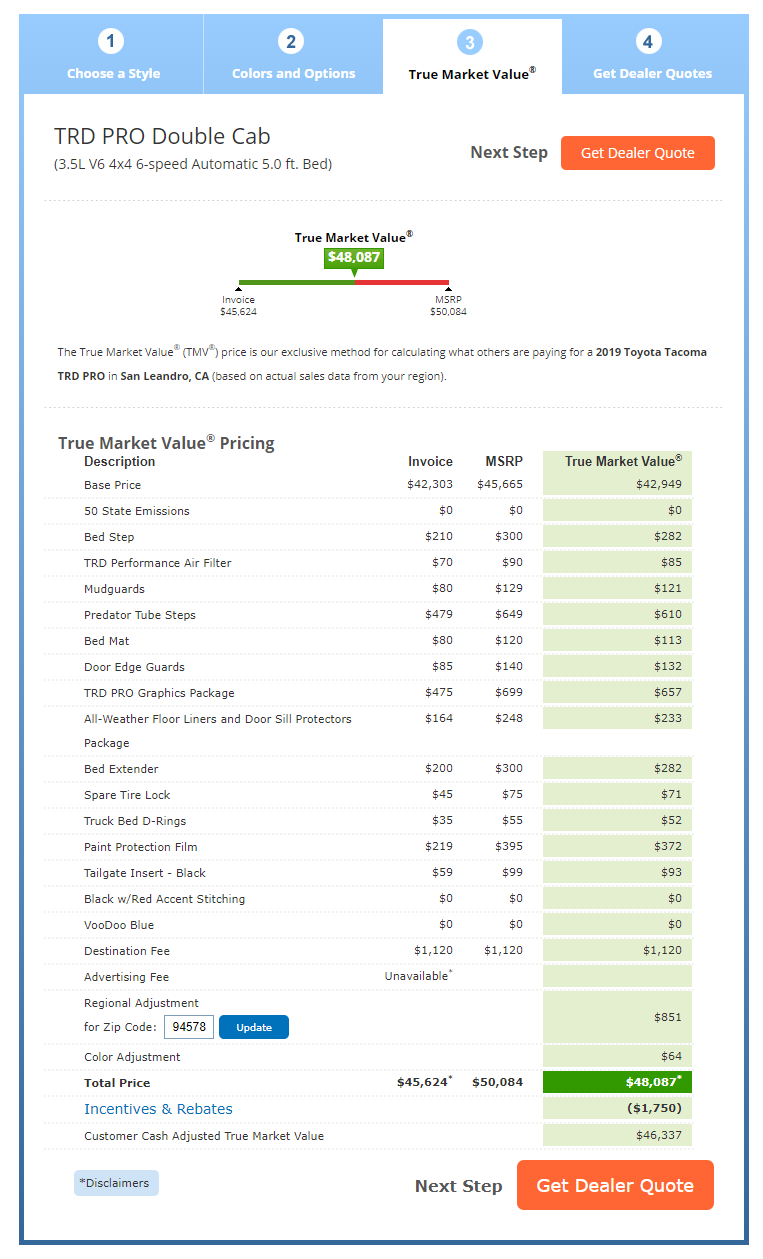The height and width of the screenshot is (1259, 763).
Task: Go to the Get Dealer Quotes tab
Action: [x=652, y=56]
